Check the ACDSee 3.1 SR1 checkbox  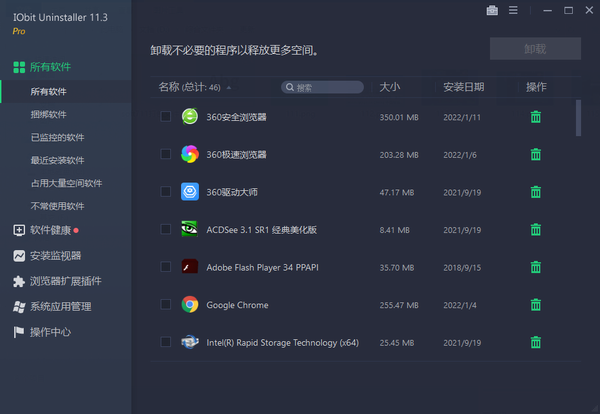(166, 229)
